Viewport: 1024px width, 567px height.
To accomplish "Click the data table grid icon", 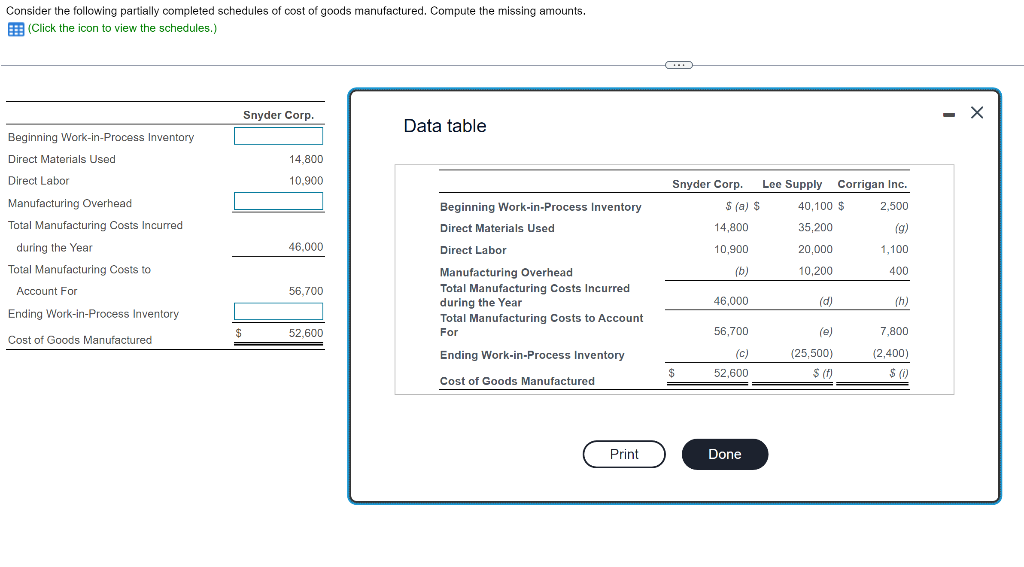I will coord(16,29).
